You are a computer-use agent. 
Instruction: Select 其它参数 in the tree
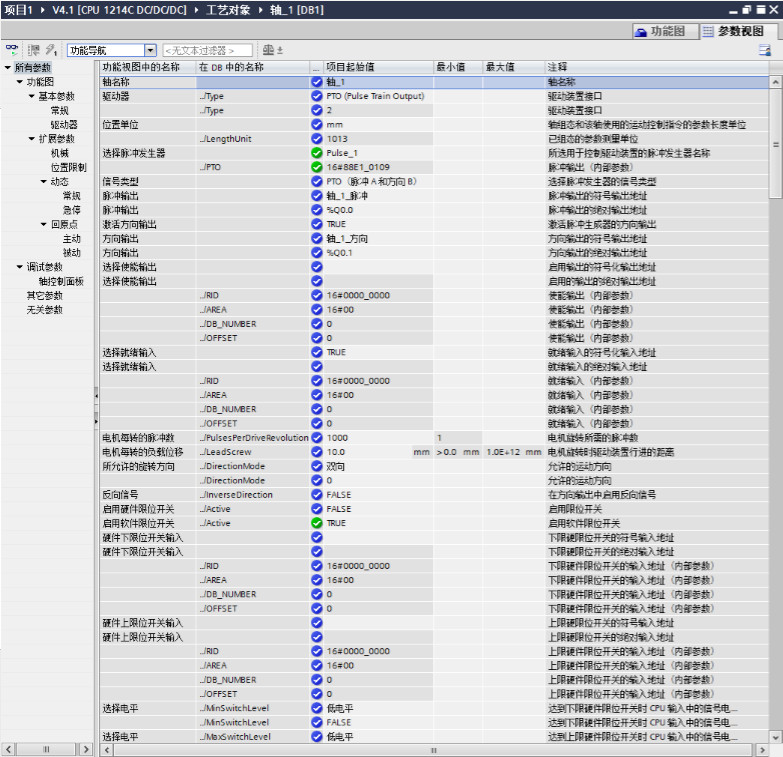(44, 296)
